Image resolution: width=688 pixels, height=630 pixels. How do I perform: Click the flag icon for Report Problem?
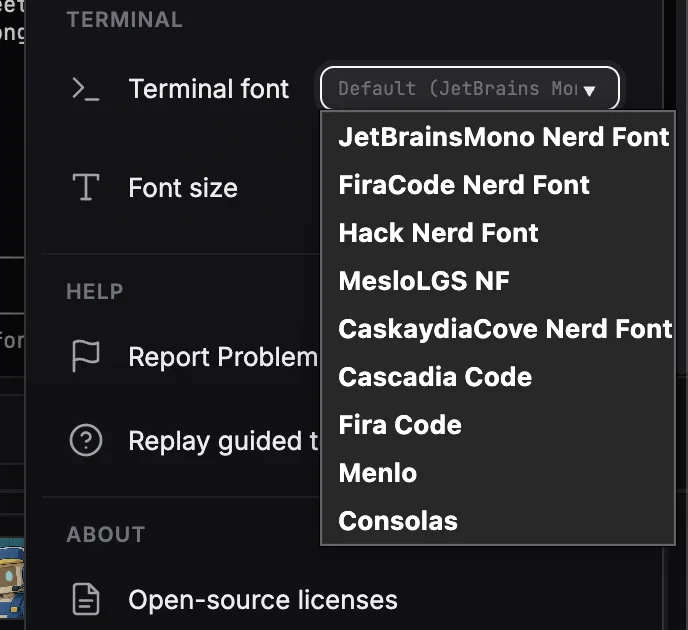pyautogui.click(x=86, y=356)
